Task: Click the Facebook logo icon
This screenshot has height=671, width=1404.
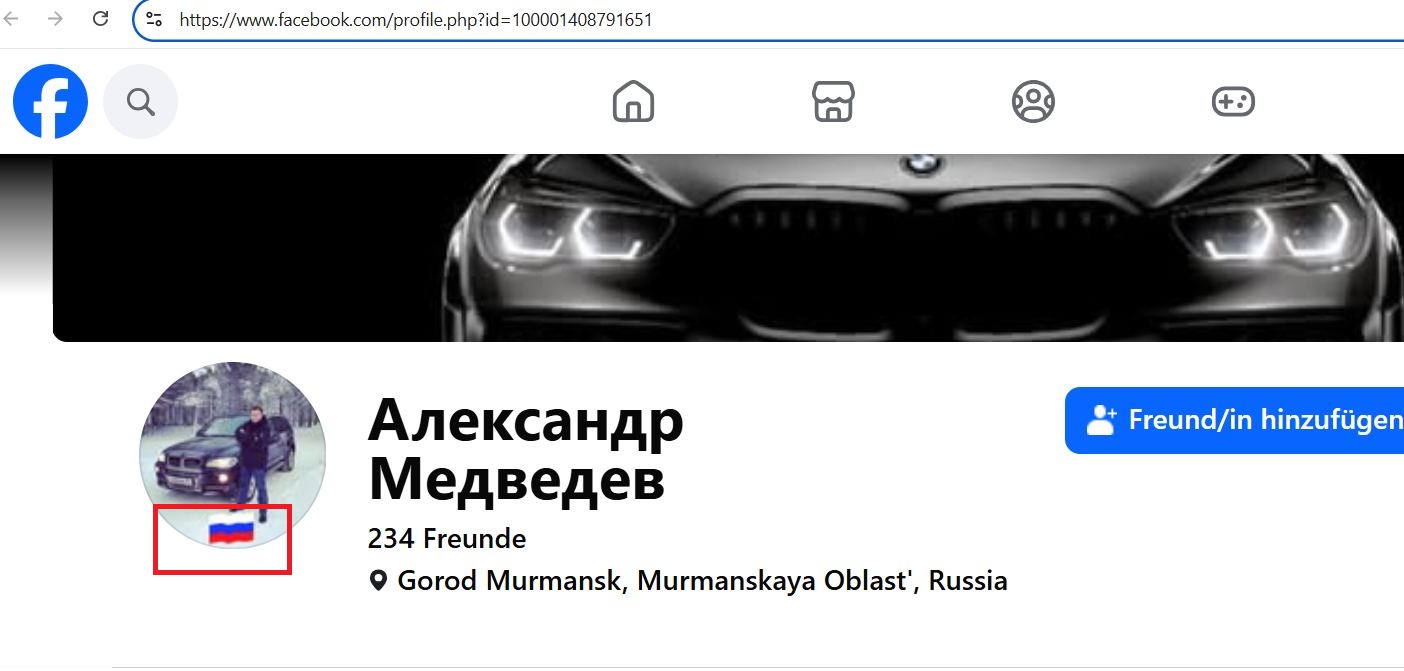Action: pyautogui.click(x=50, y=101)
